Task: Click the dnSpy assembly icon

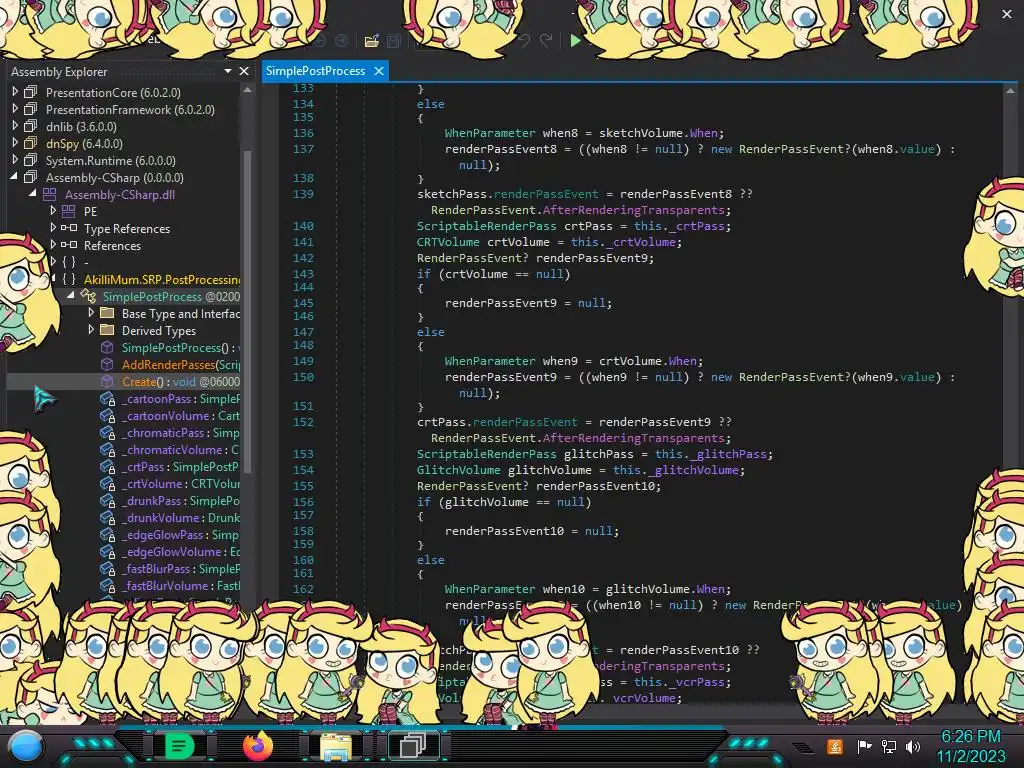Action: tap(31, 143)
